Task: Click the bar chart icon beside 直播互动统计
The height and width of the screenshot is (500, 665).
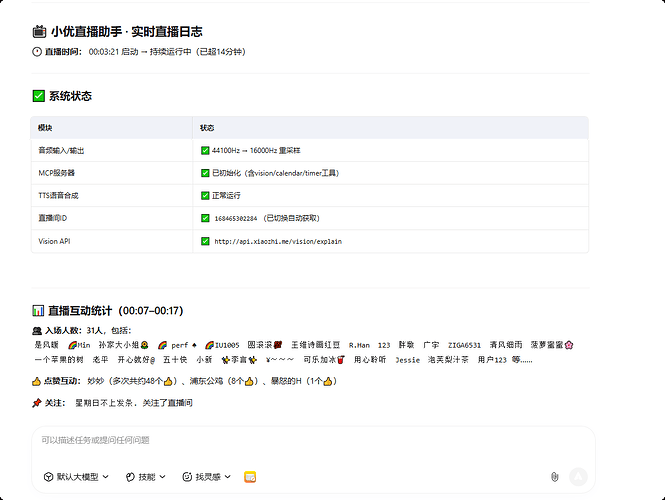Action: tap(38, 311)
